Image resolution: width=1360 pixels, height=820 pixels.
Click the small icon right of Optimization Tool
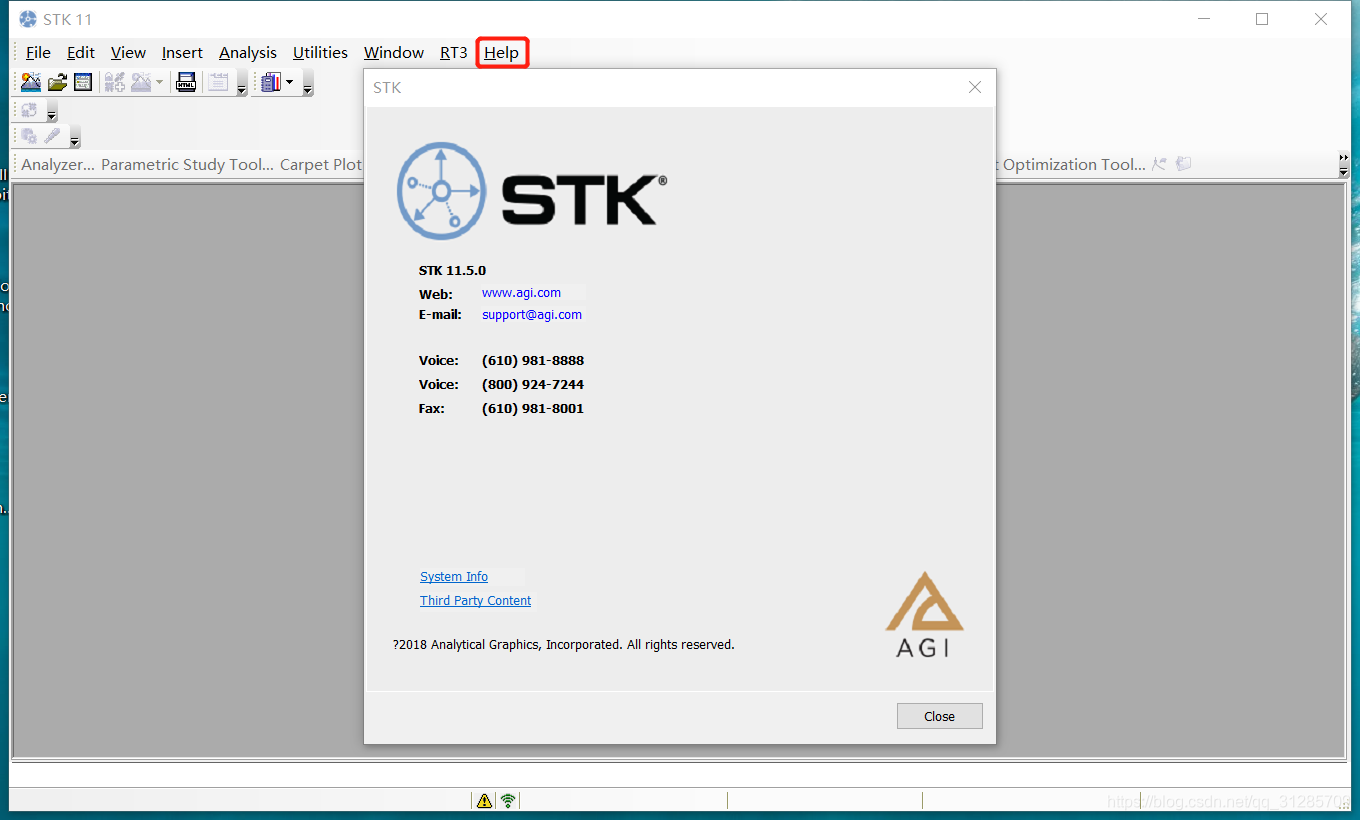coord(1160,163)
